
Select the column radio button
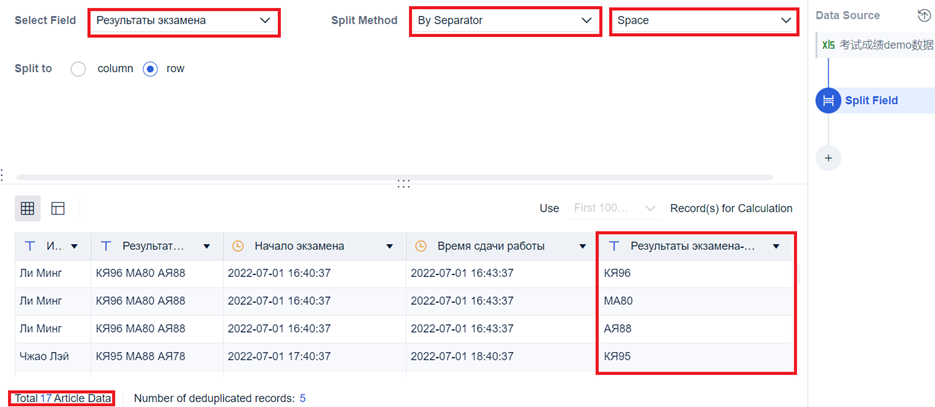(79, 69)
